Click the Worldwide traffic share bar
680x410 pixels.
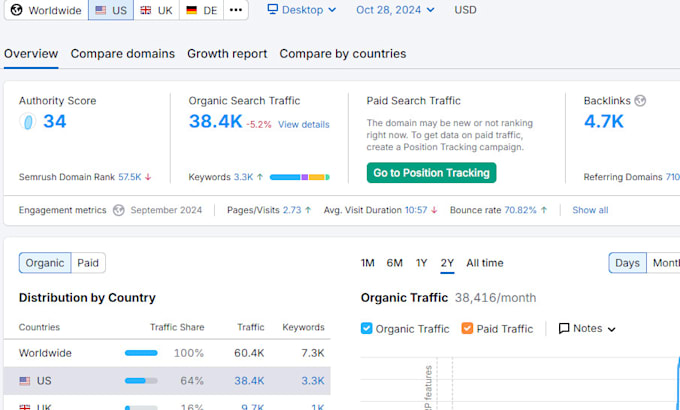click(141, 353)
